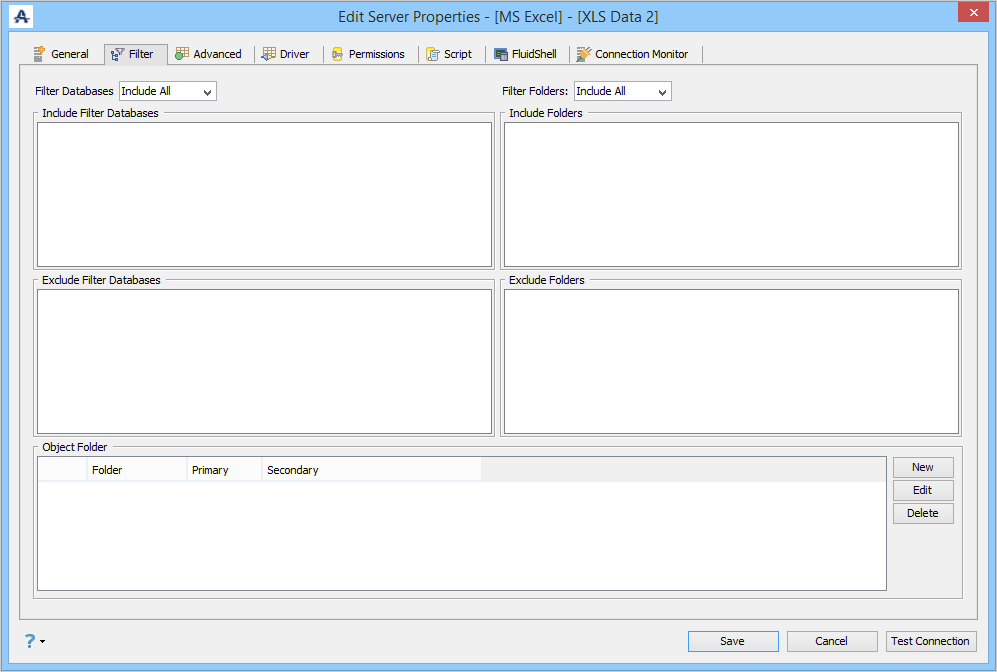
Task: Click inside the Exclude Folders list
Action: pyautogui.click(x=731, y=362)
